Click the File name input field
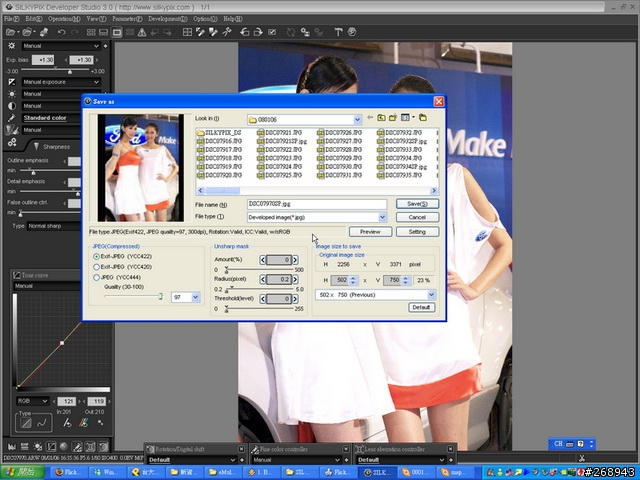The width and height of the screenshot is (640, 480). click(317, 204)
